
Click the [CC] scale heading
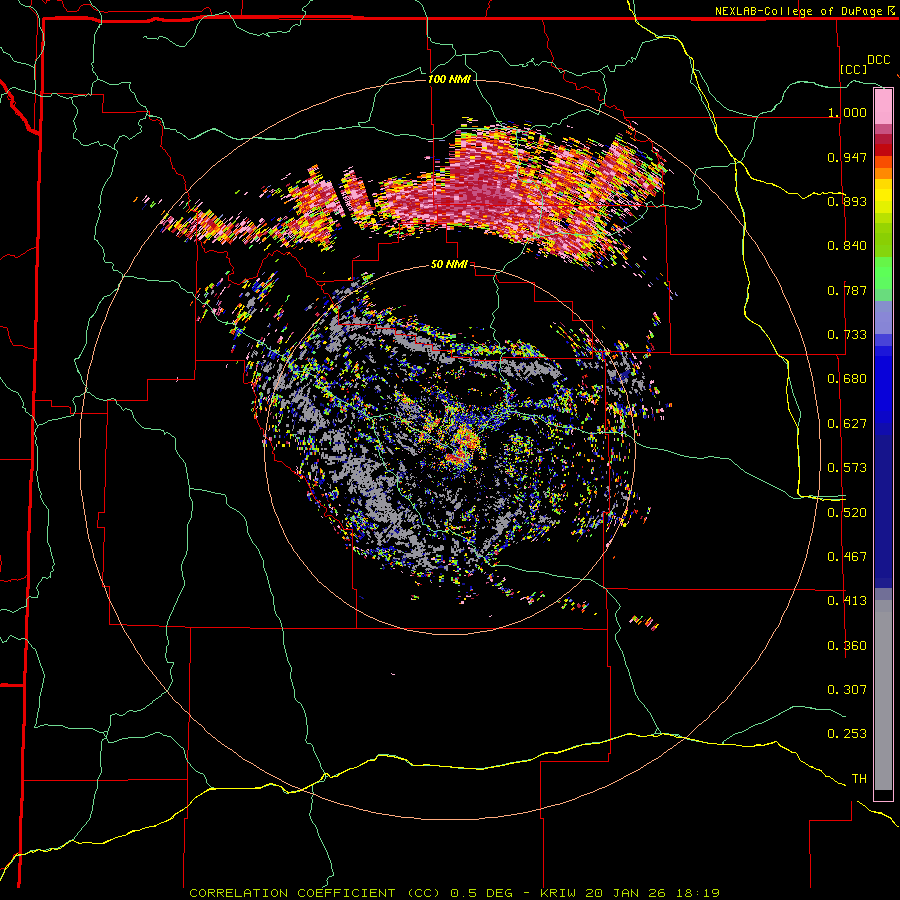pyautogui.click(x=854, y=69)
